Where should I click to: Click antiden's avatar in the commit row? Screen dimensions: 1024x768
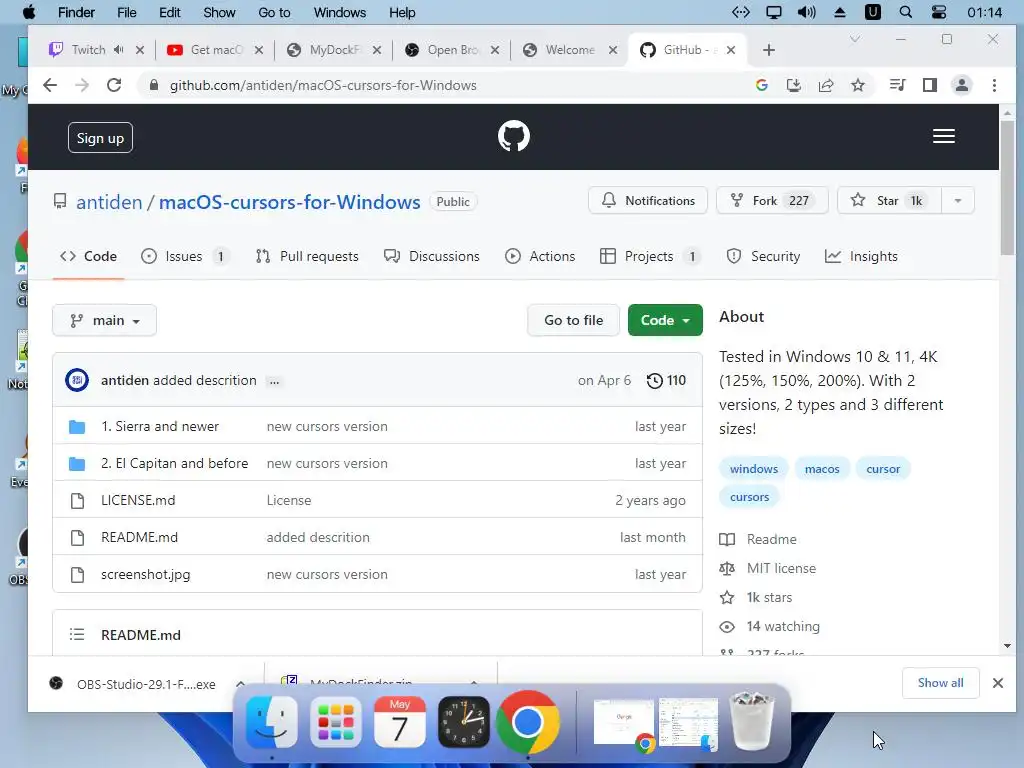click(77, 380)
